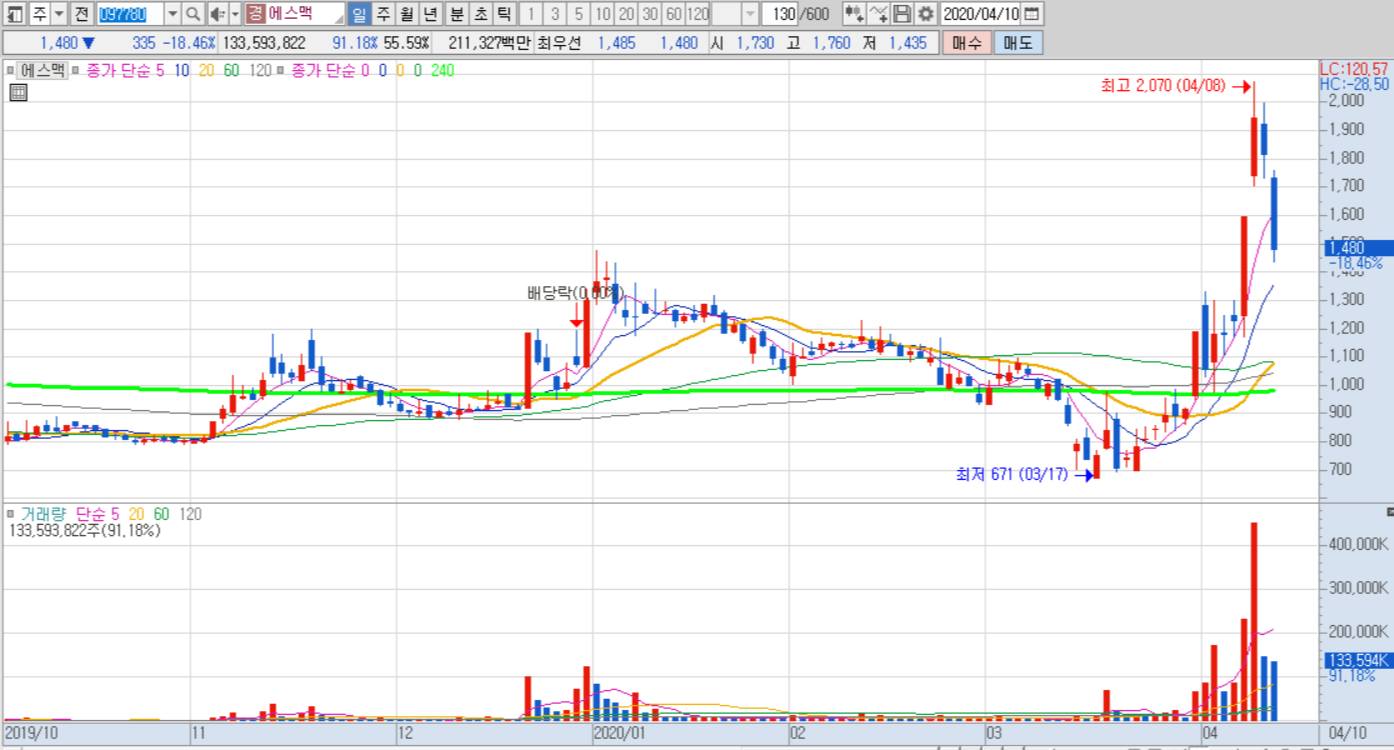Click the 거래량 단순 5 20 60 120 legend
Screen dimensions: 1394x750
click(x=111, y=514)
